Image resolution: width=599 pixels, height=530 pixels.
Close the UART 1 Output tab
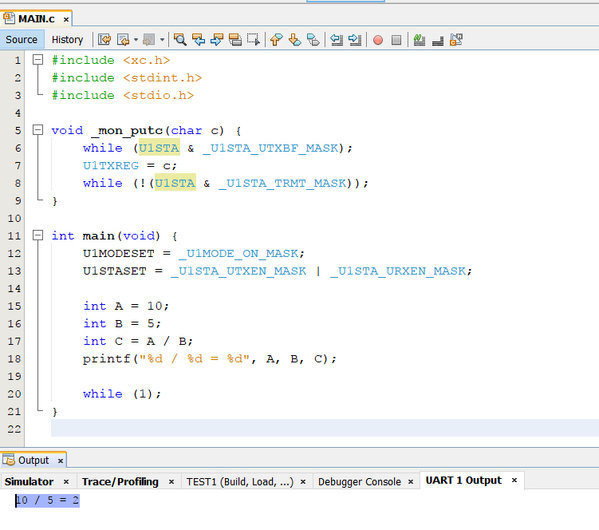coord(514,480)
